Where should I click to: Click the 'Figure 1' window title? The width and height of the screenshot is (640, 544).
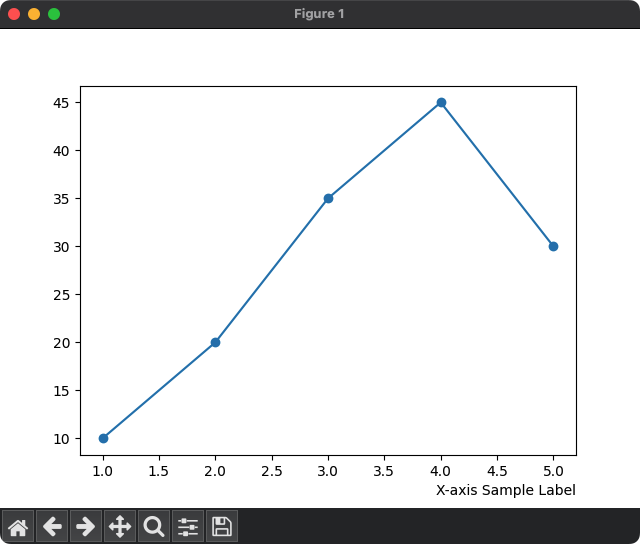click(319, 14)
